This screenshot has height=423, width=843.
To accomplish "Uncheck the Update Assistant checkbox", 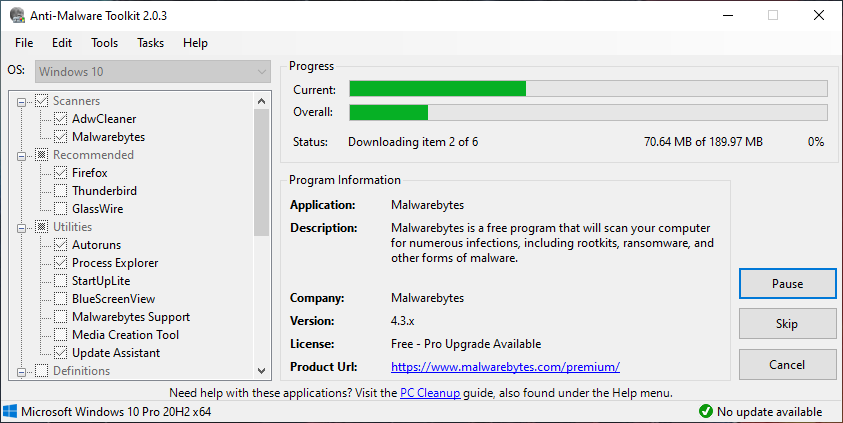I will coord(61,353).
